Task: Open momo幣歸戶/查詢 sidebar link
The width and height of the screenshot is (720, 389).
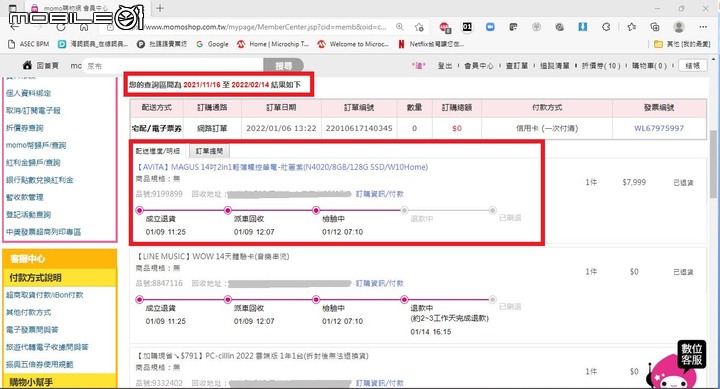Action: (x=36, y=145)
